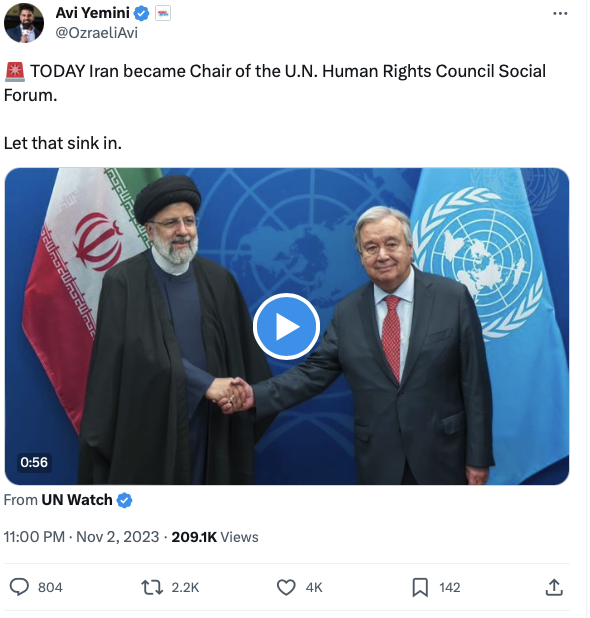
Task: Click the video thumbnail of the handshake
Action: pyautogui.click(x=287, y=326)
